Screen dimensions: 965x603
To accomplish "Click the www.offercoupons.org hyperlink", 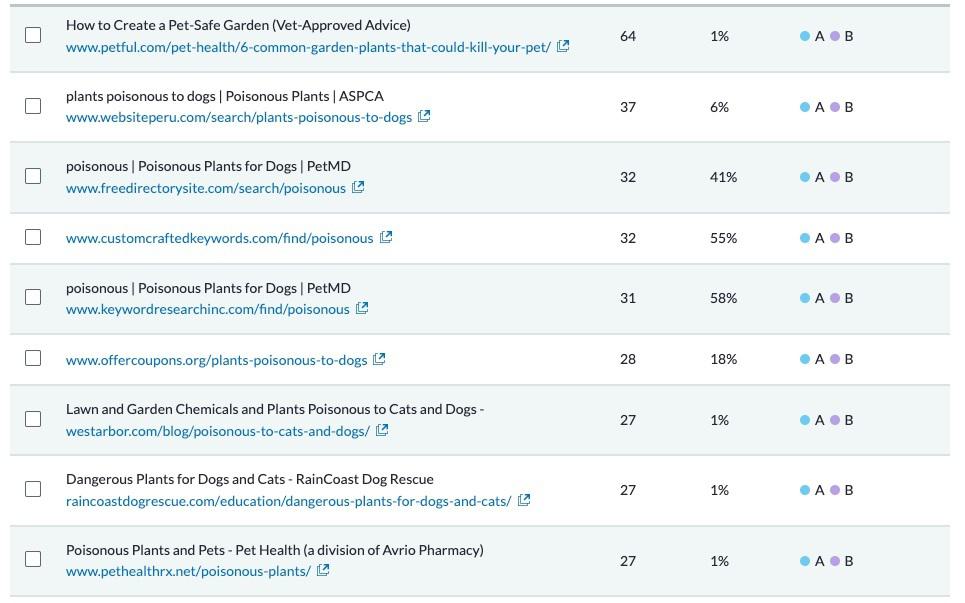I will 215,358.
